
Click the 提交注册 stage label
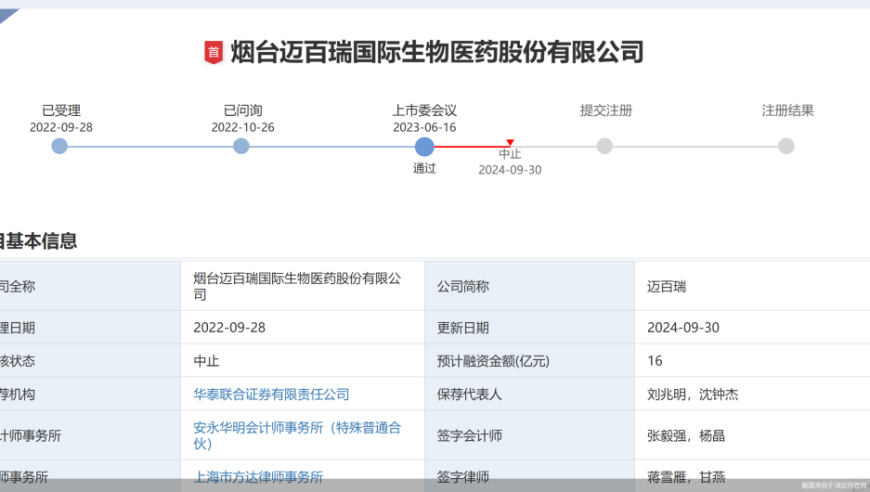[606, 110]
